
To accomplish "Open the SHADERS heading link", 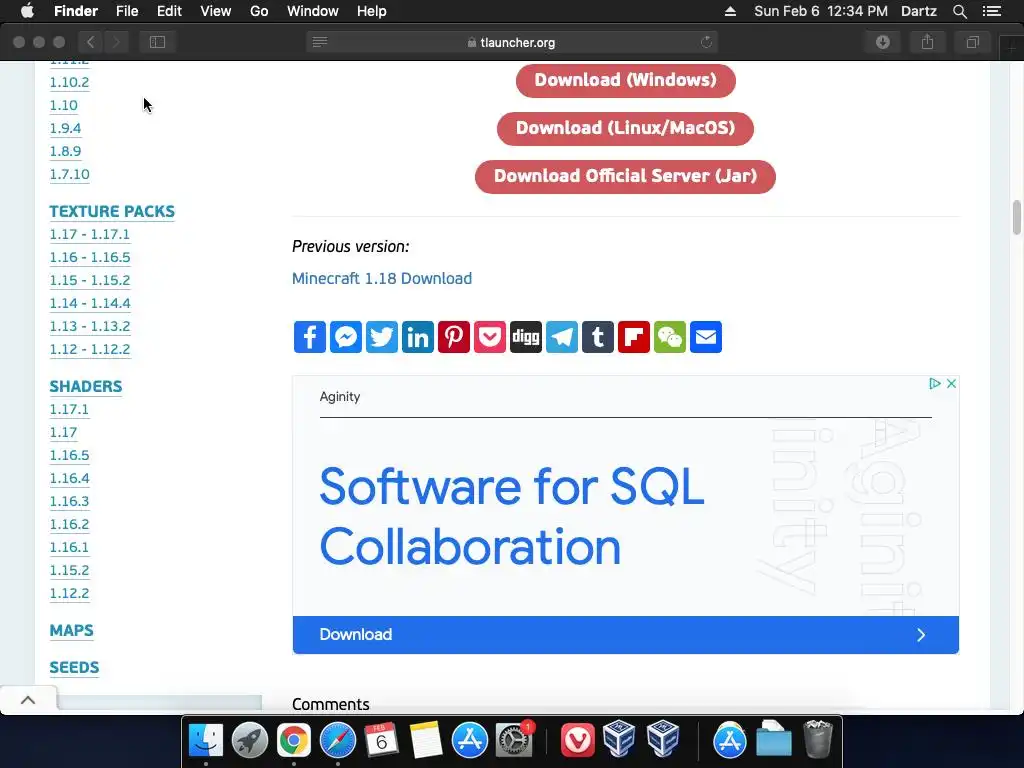I will (86, 387).
